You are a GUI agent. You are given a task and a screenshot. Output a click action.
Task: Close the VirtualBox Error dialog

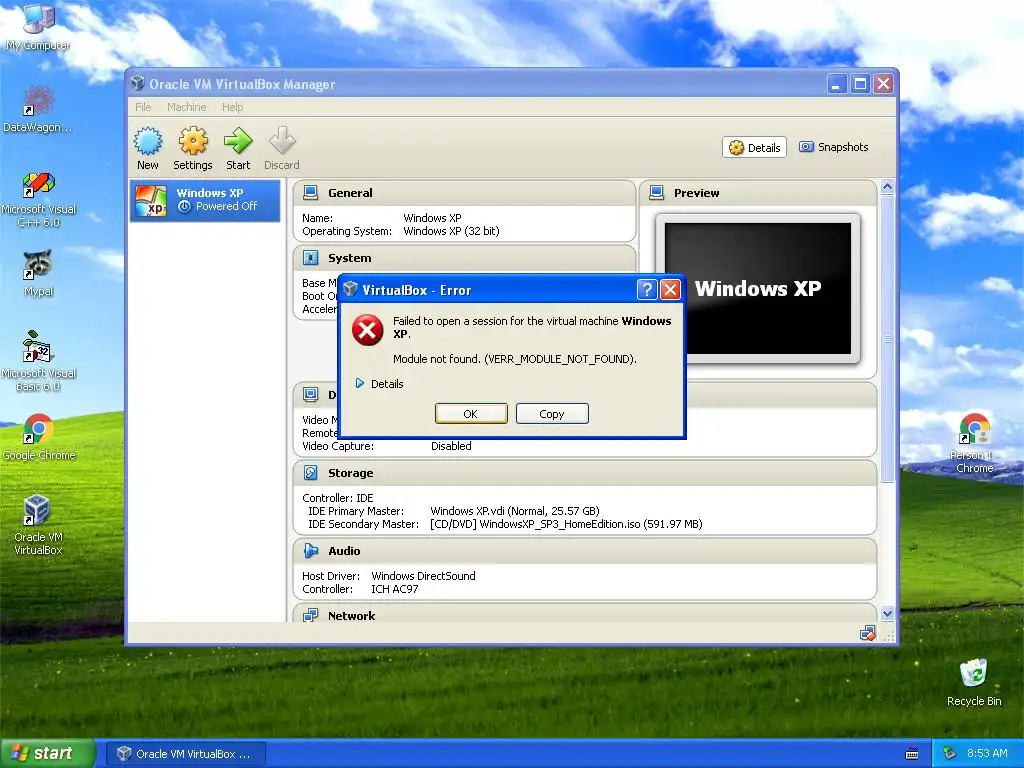[x=670, y=289]
